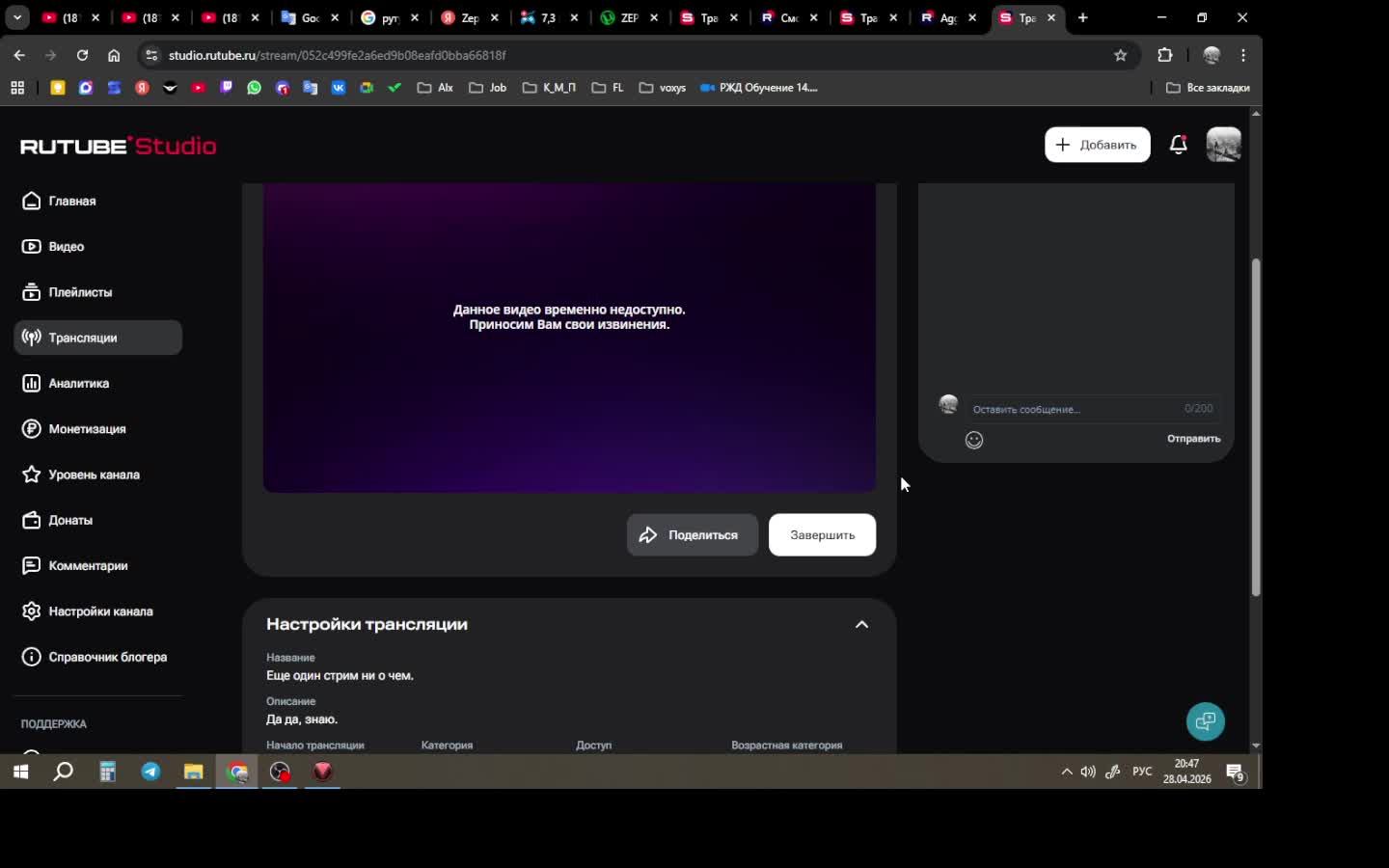Open the Alx bookmarks folder

click(x=435, y=88)
